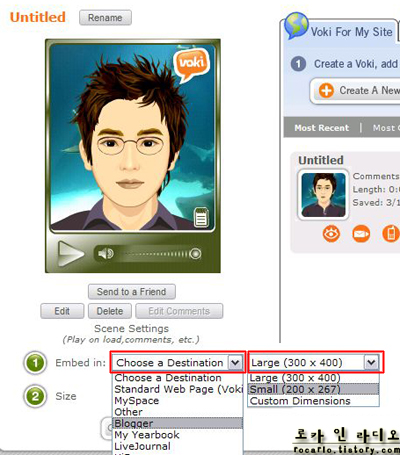400x455 pixels.
Task: Click the Embed in: label
Action: [80, 363]
